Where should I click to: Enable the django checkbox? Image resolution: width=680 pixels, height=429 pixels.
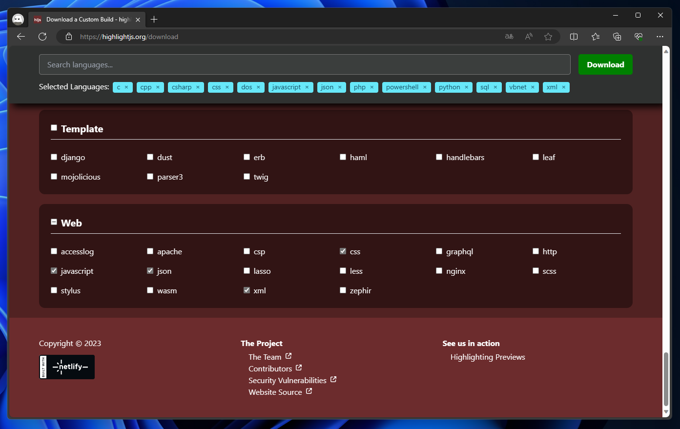click(54, 157)
